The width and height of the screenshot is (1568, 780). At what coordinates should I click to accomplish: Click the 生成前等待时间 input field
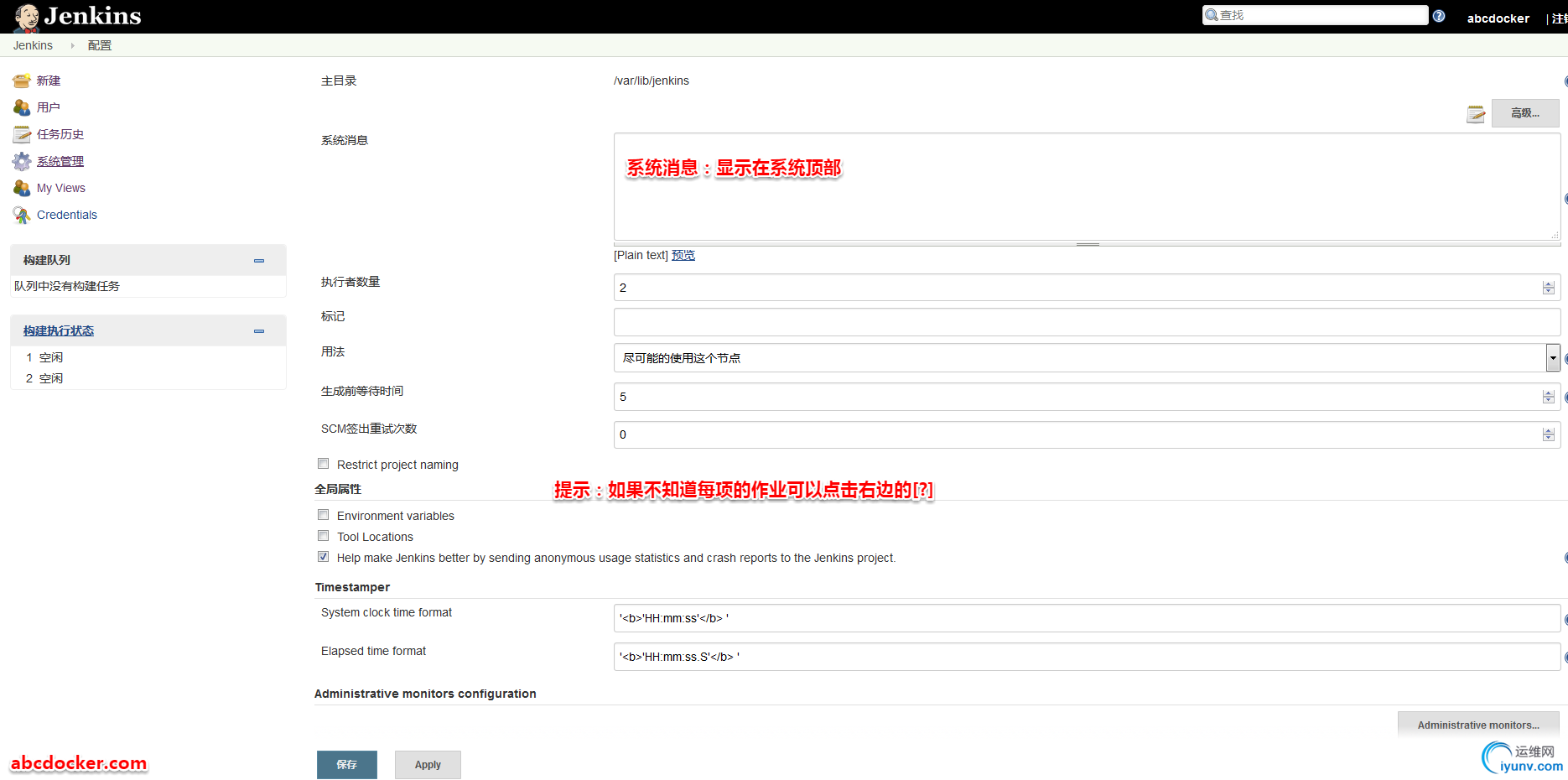coord(1087,397)
